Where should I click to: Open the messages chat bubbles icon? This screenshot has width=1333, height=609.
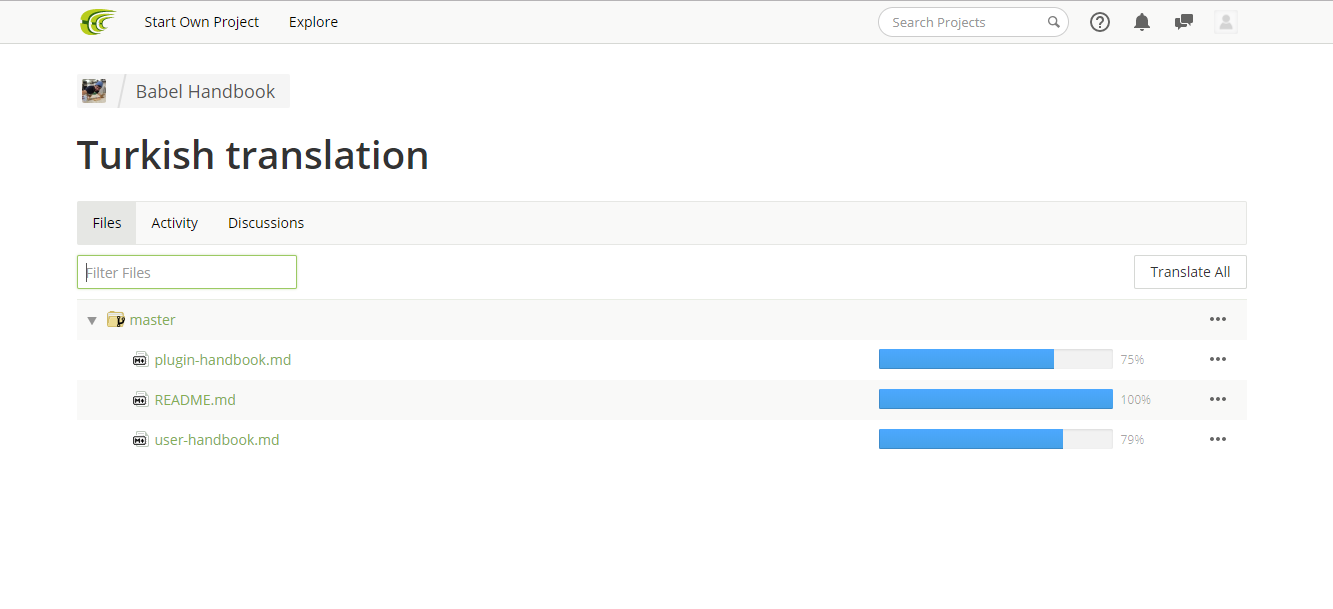[x=1184, y=22]
